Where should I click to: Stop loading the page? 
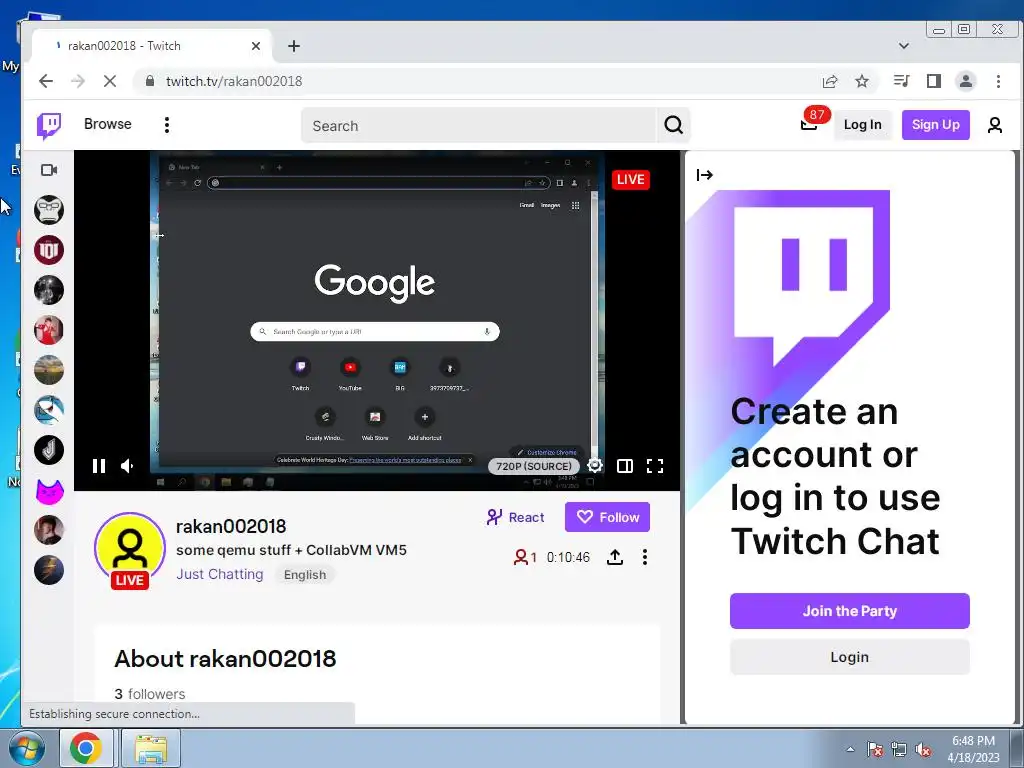(x=110, y=81)
